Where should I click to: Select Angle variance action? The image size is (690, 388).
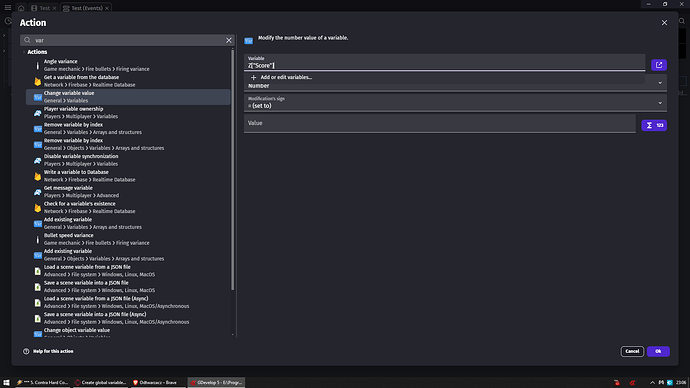coord(128,65)
